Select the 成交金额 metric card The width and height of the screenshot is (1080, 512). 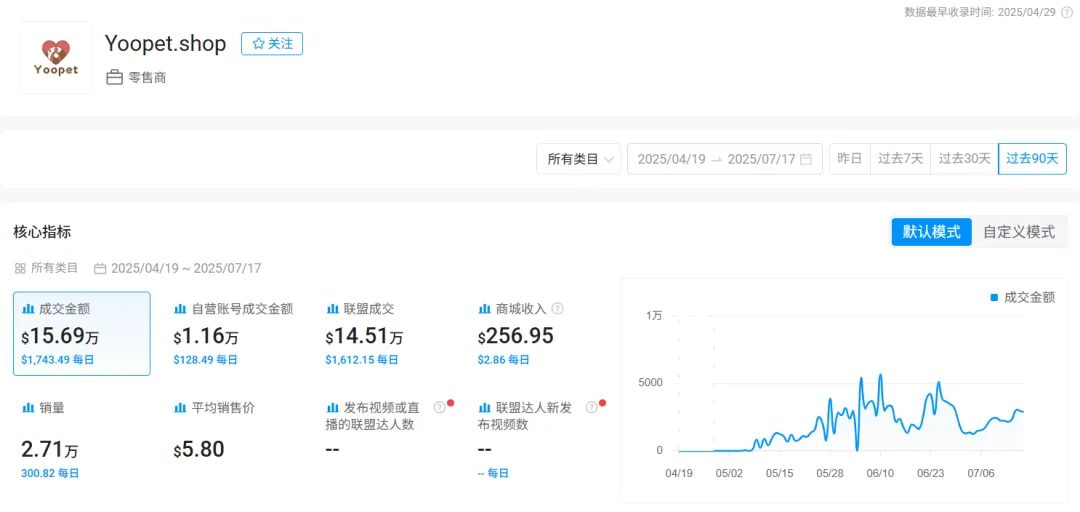[81, 334]
